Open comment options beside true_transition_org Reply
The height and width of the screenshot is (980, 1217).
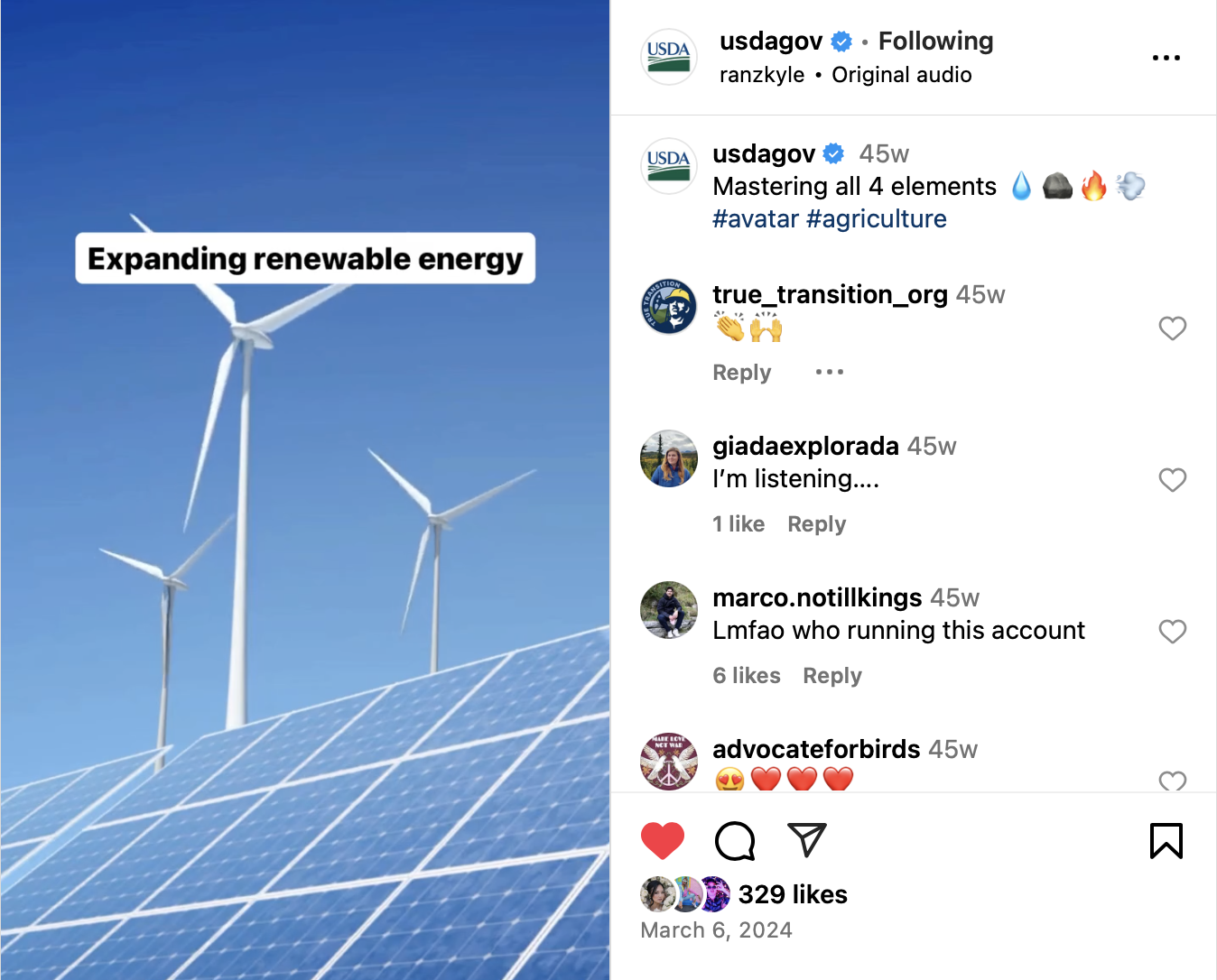pyautogui.click(x=830, y=372)
